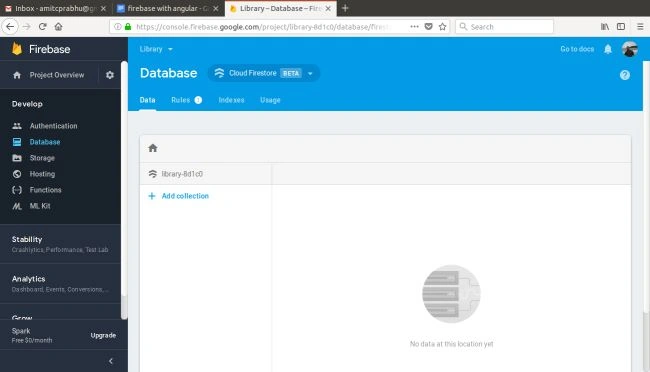Open the Cloud Firestore BETA dropdown
Screen dimensions: 650x372
pos(264,73)
